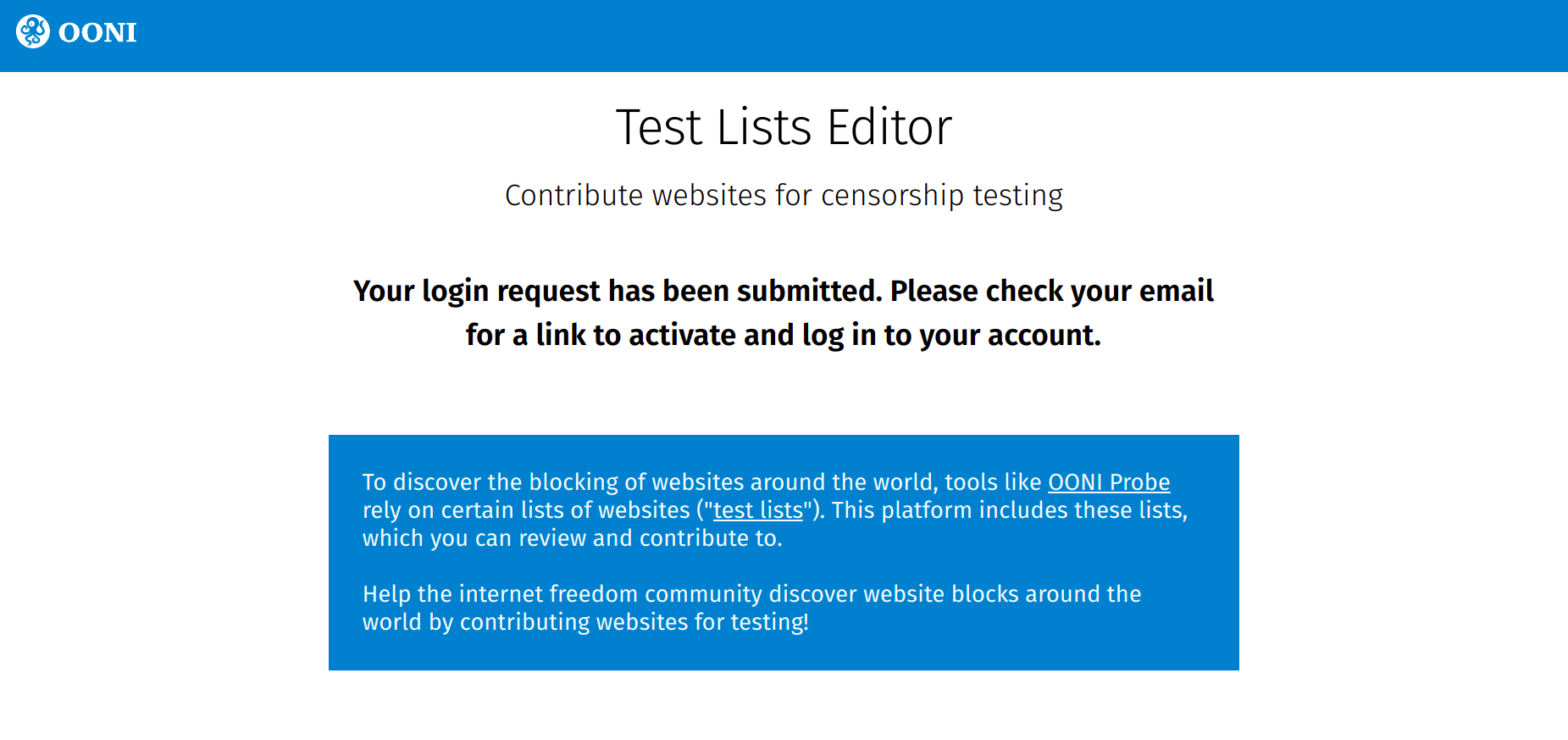Click the "for a link to activate" line
The height and width of the screenshot is (740, 1568).
pos(783,335)
